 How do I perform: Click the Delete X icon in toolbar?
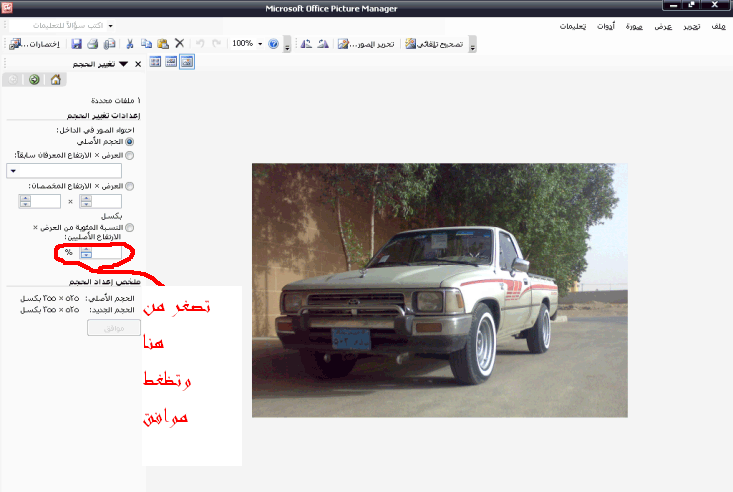pos(180,43)
